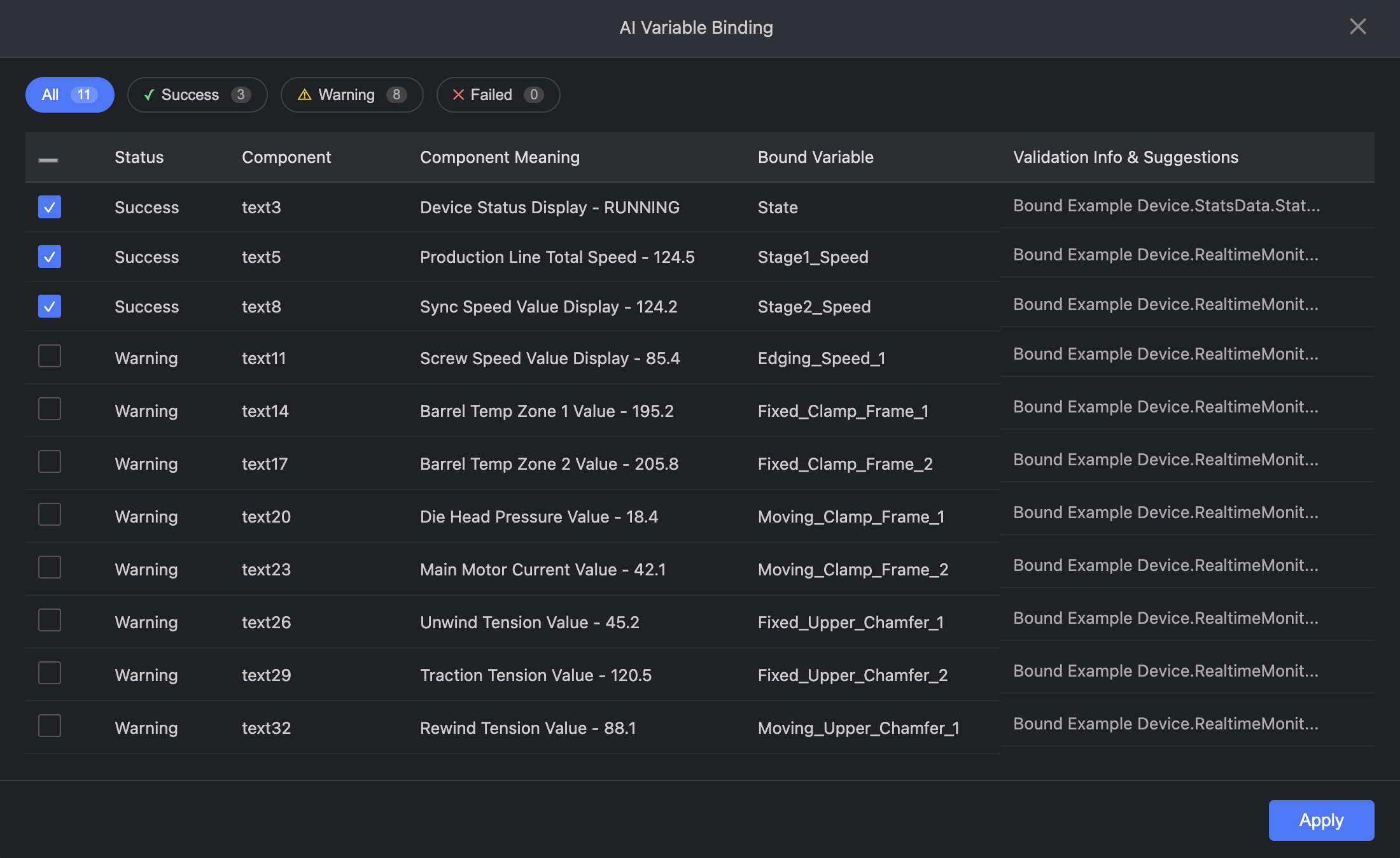View validation info for text3 StatsData row
Screen dimensions: 1400x858
[x=1166, y=206]
